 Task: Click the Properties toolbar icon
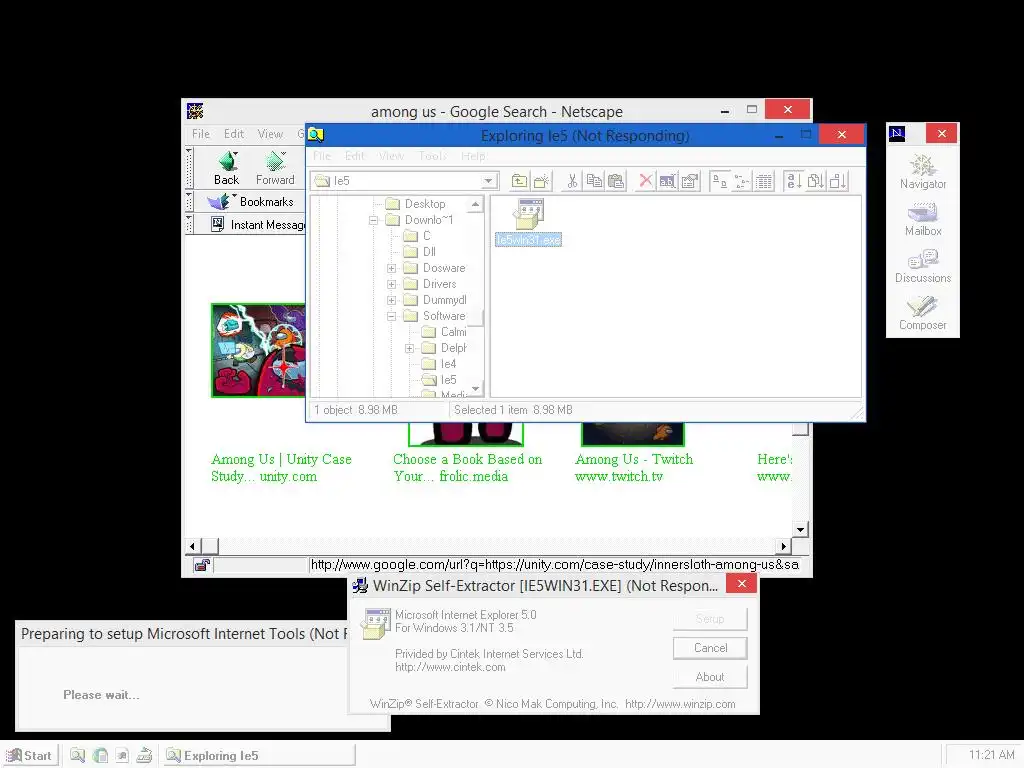690,181
